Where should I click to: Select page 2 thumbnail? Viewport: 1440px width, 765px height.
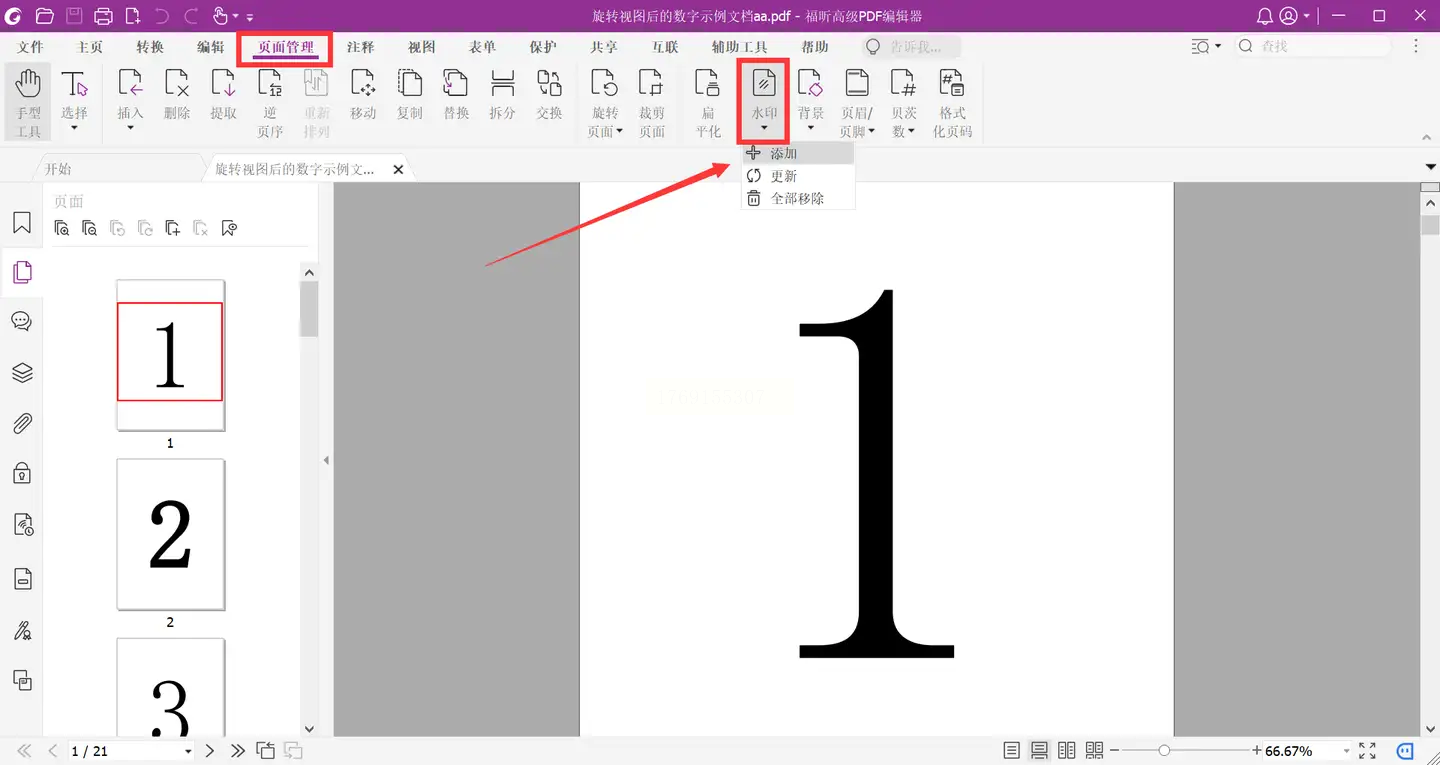(170, 534)
